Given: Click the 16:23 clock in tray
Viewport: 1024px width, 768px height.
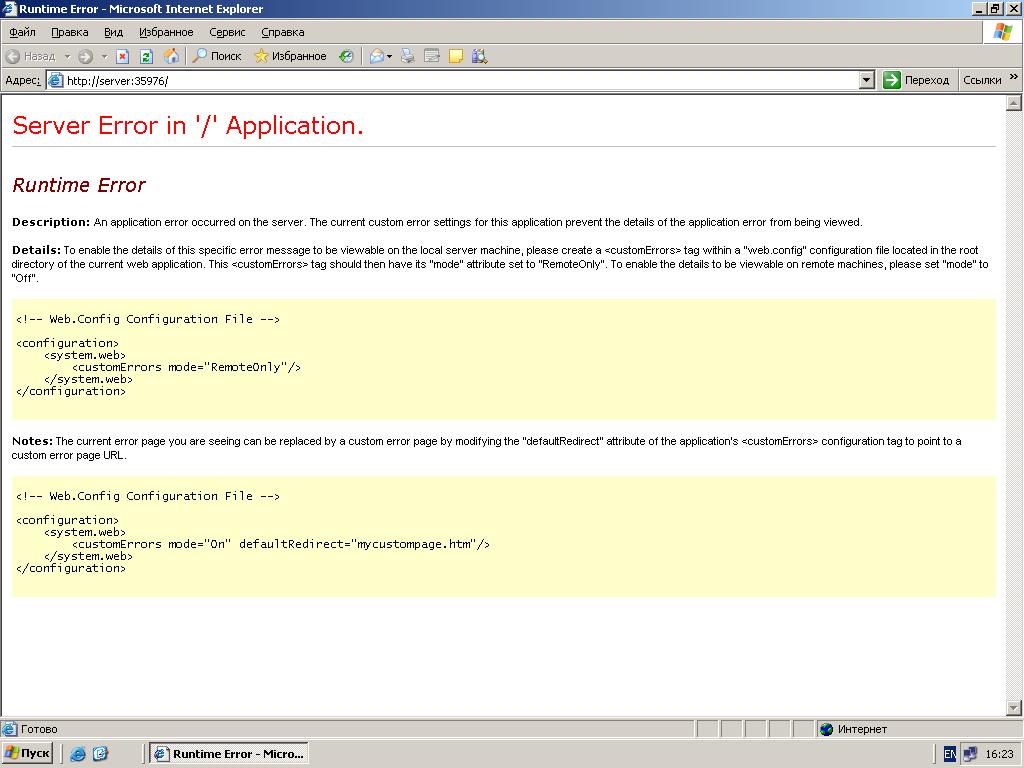Looking at the screenshot, I should [999, 754].
